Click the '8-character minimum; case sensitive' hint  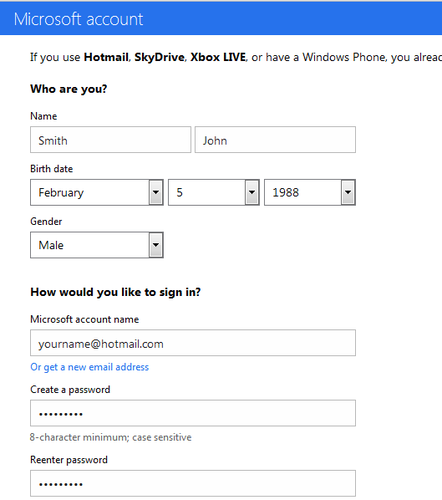point(111,437)
